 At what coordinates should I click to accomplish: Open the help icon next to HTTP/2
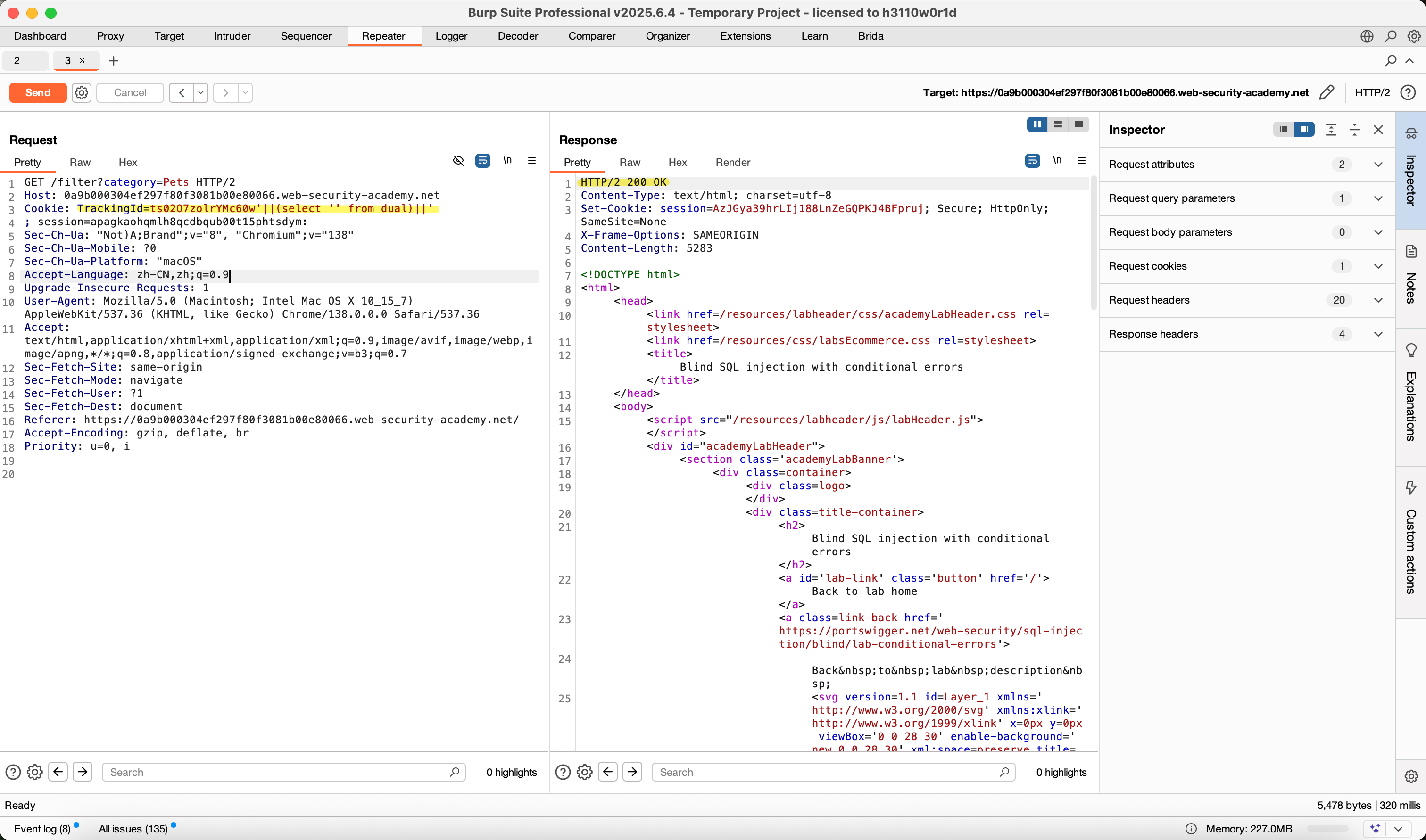(x=1408, y=92)
